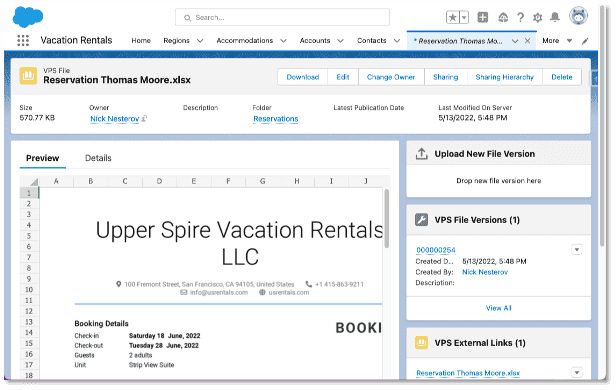616x390 pixels.
Task: Click the VPS External Links (1) heading
Action: pyautogui.click(x=480, y=343)
